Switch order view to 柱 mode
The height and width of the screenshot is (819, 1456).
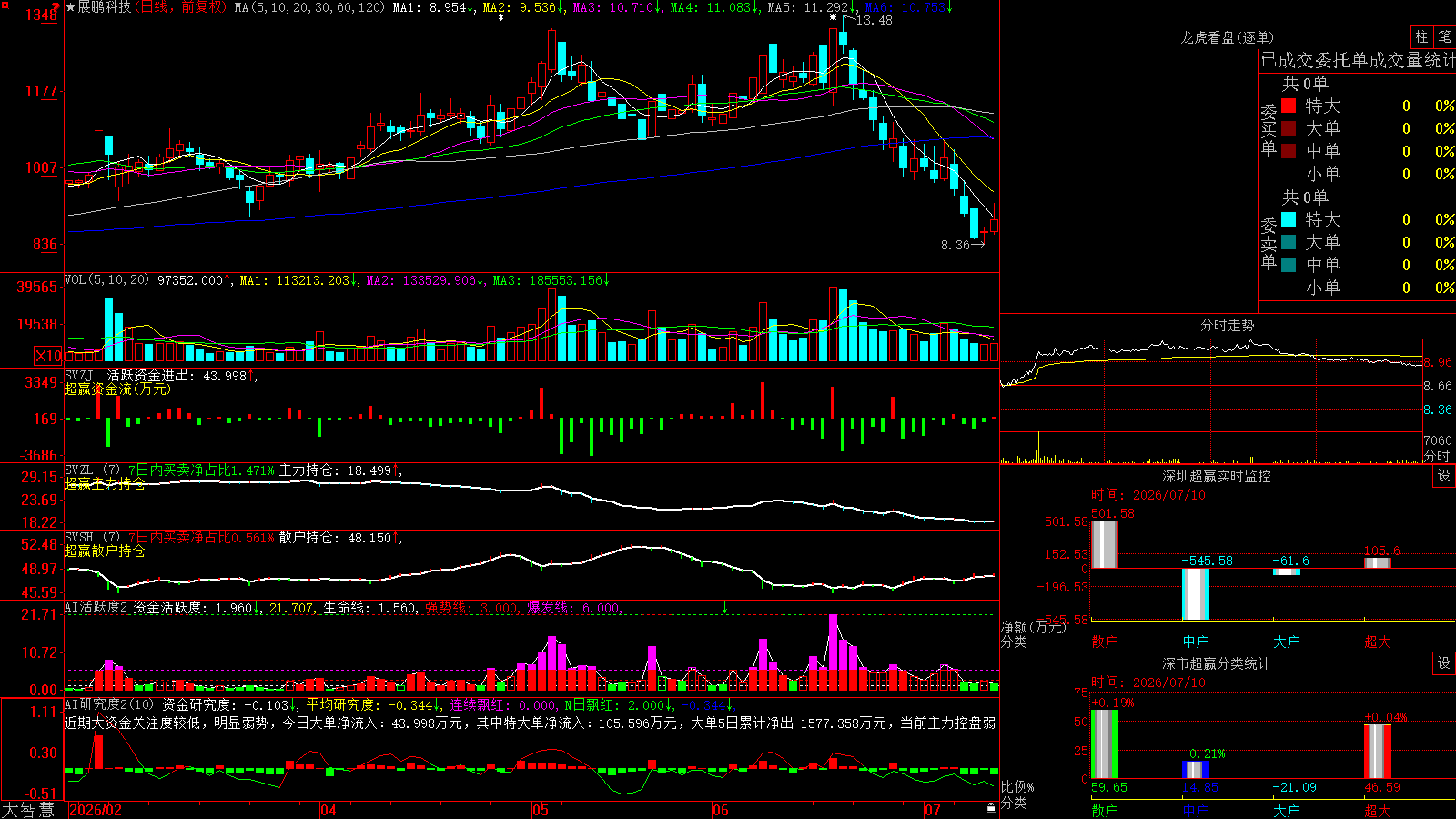click(x=1421, y=37)
